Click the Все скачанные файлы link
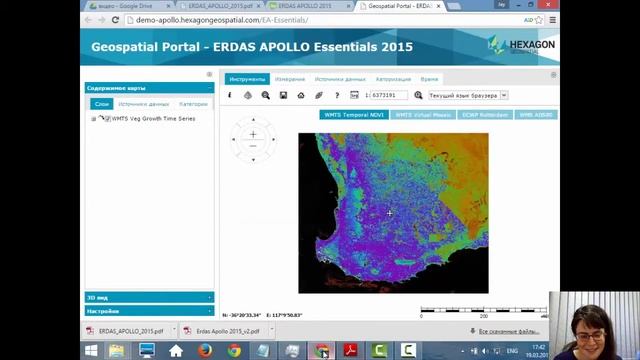This screenshot has width=640, height=360. [509, 331]
